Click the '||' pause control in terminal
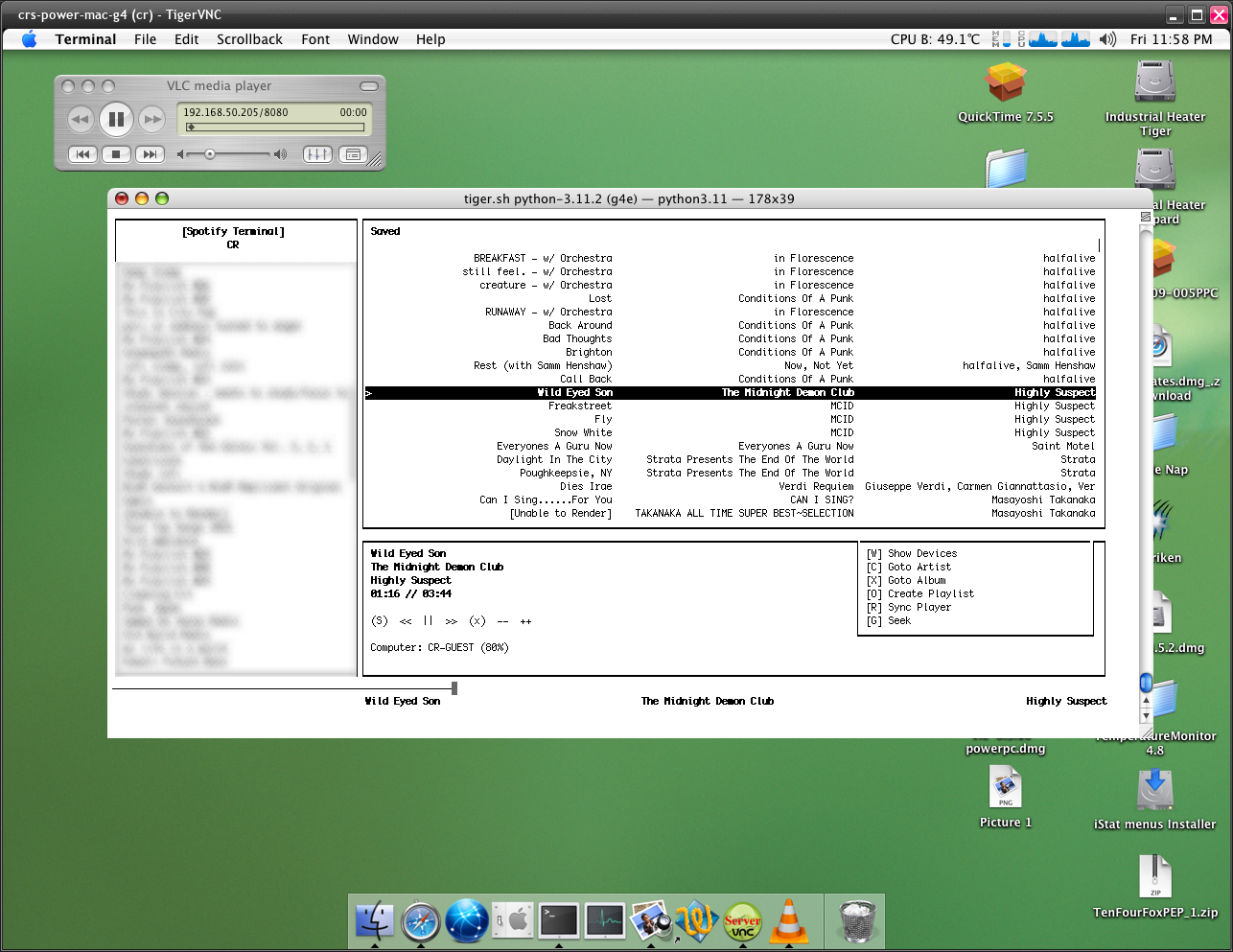This screenshot has width=1233, height=952. point(429,621)
